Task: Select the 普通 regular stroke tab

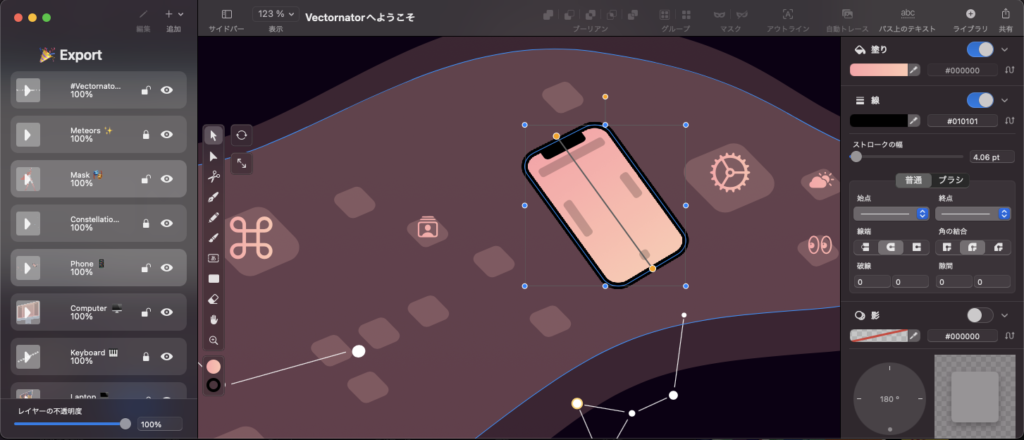Action: [911, 181]
